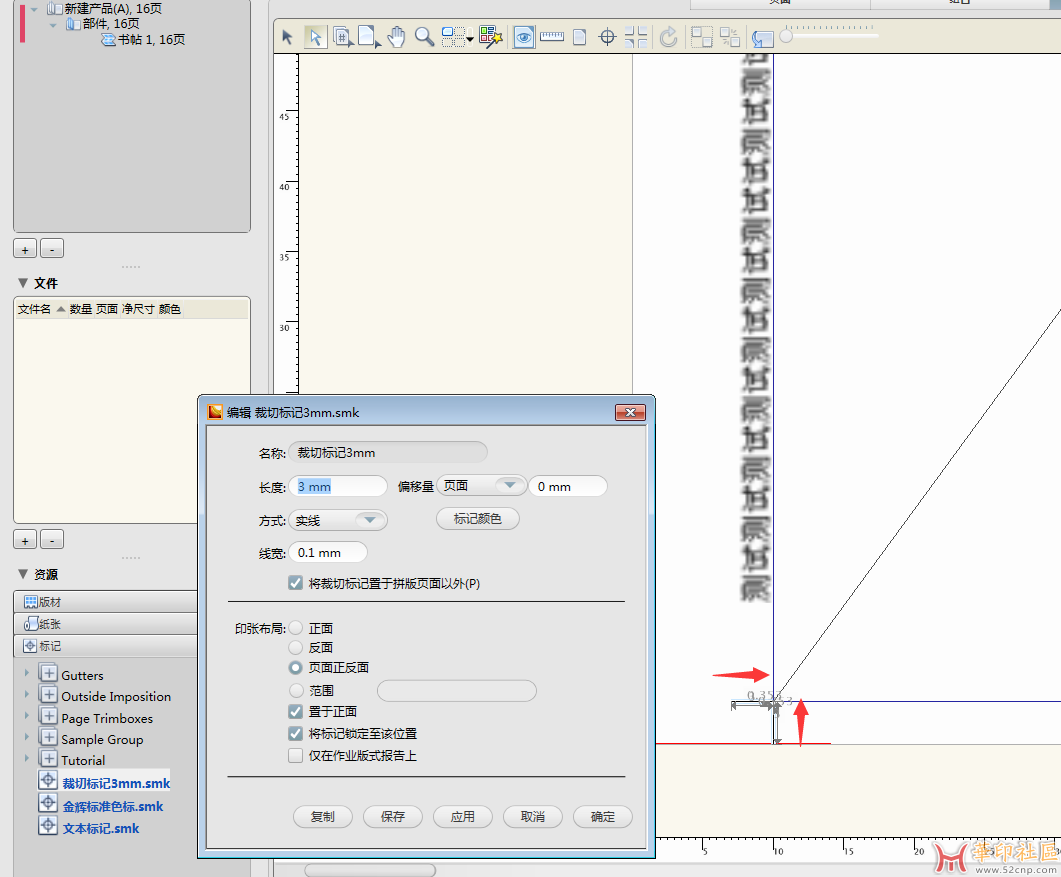Select the white arrow direct-selection tool
The height and width of the screenshot is (877, 1061).
[315, 37]
